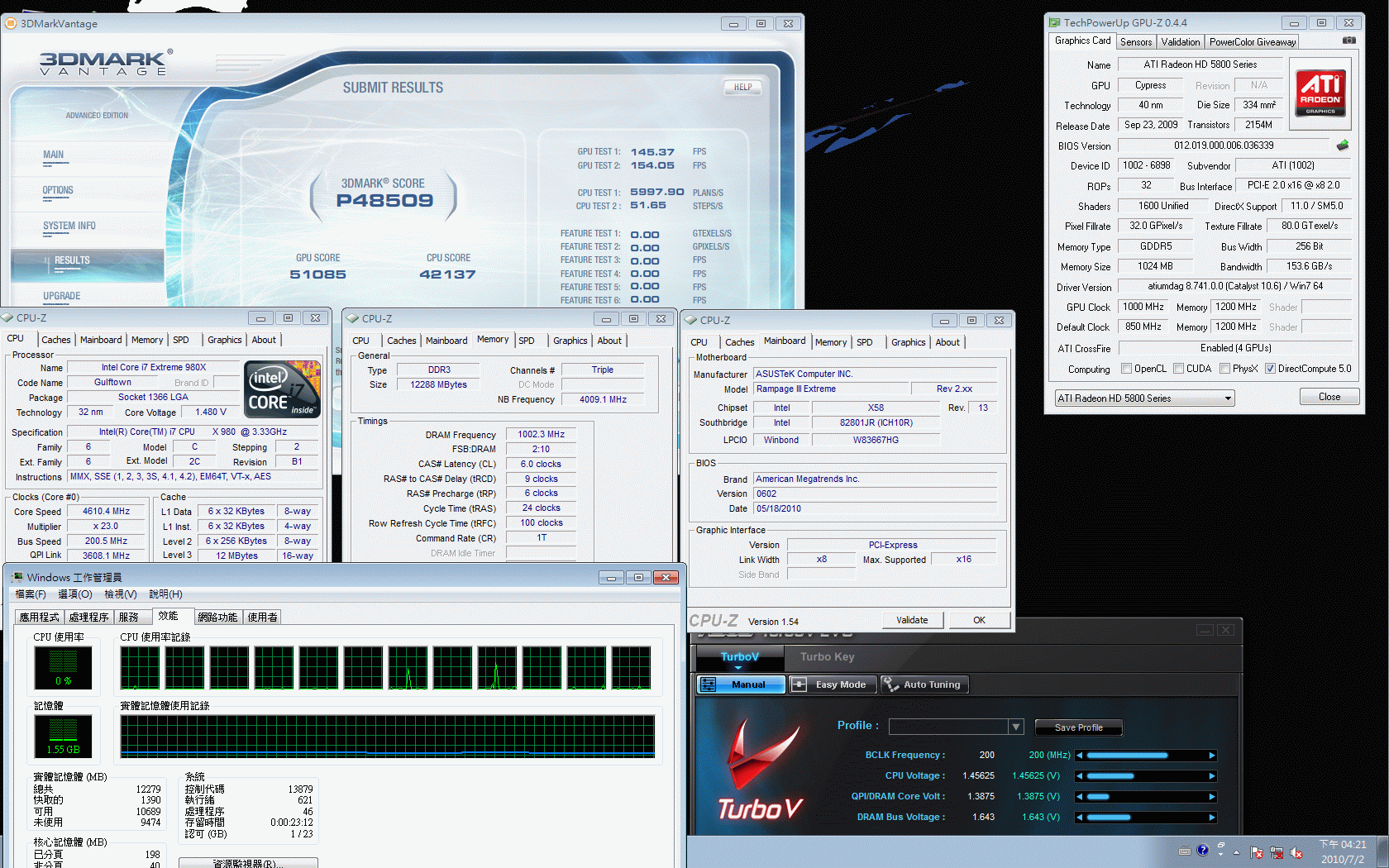1389x868 pixels.
Task: Click the CPU-Z Memory window title icon
Action: (352, 318)
